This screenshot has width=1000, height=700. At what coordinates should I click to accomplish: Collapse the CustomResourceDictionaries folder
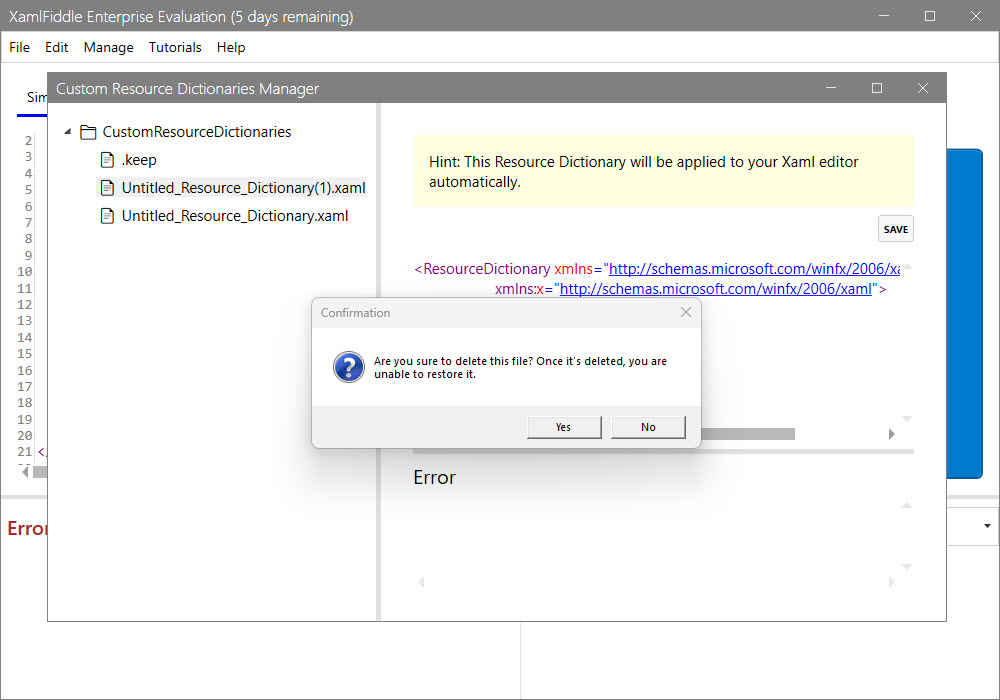pos(68,131)
